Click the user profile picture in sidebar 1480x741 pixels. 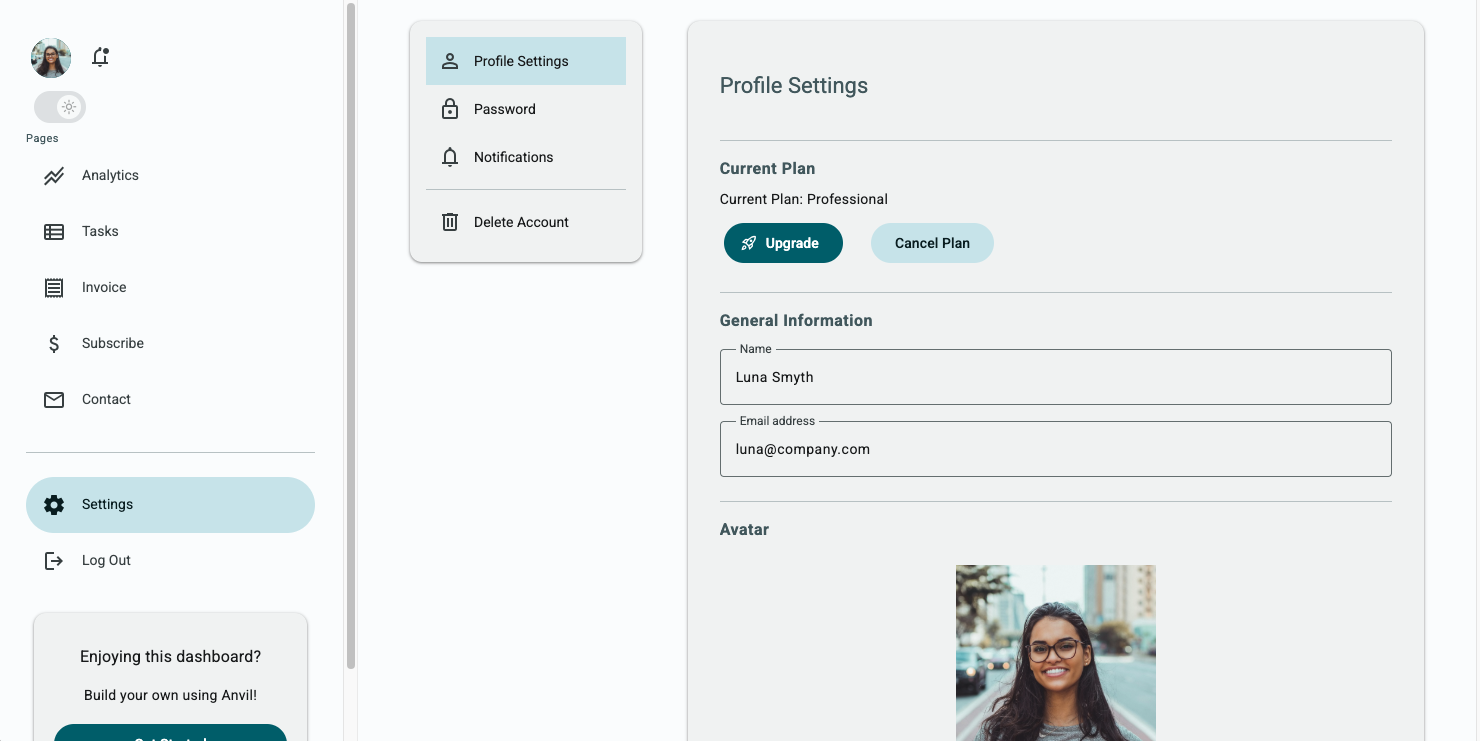[51, 58]
